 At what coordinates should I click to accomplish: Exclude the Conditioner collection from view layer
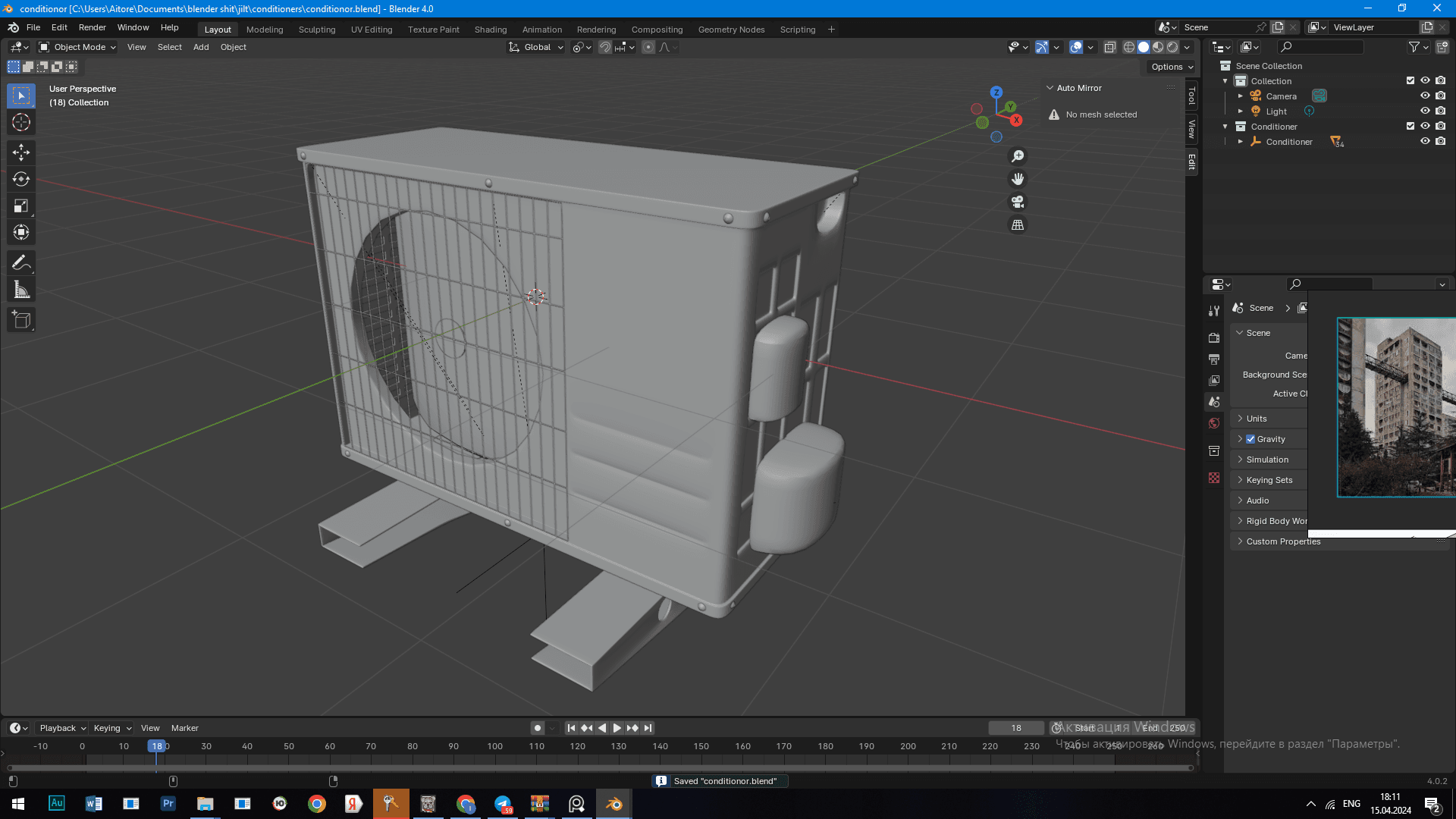coord(1410,127)
